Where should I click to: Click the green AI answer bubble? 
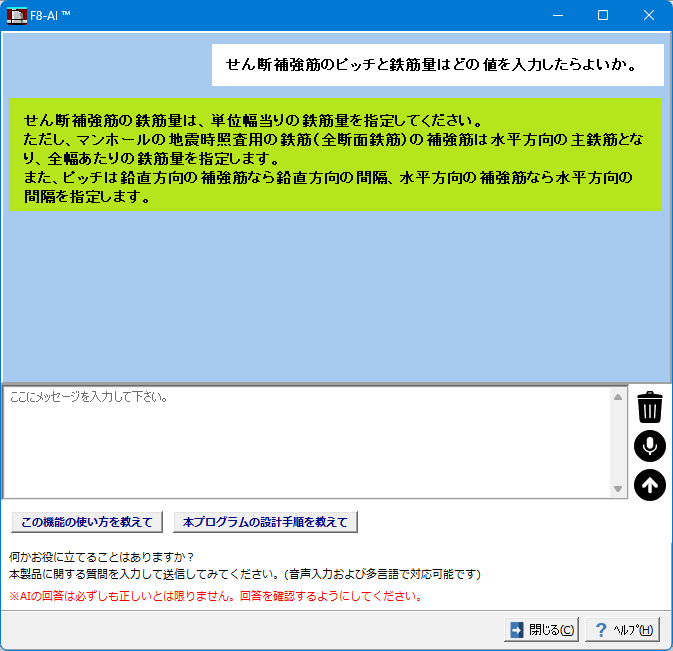[335, 154]
